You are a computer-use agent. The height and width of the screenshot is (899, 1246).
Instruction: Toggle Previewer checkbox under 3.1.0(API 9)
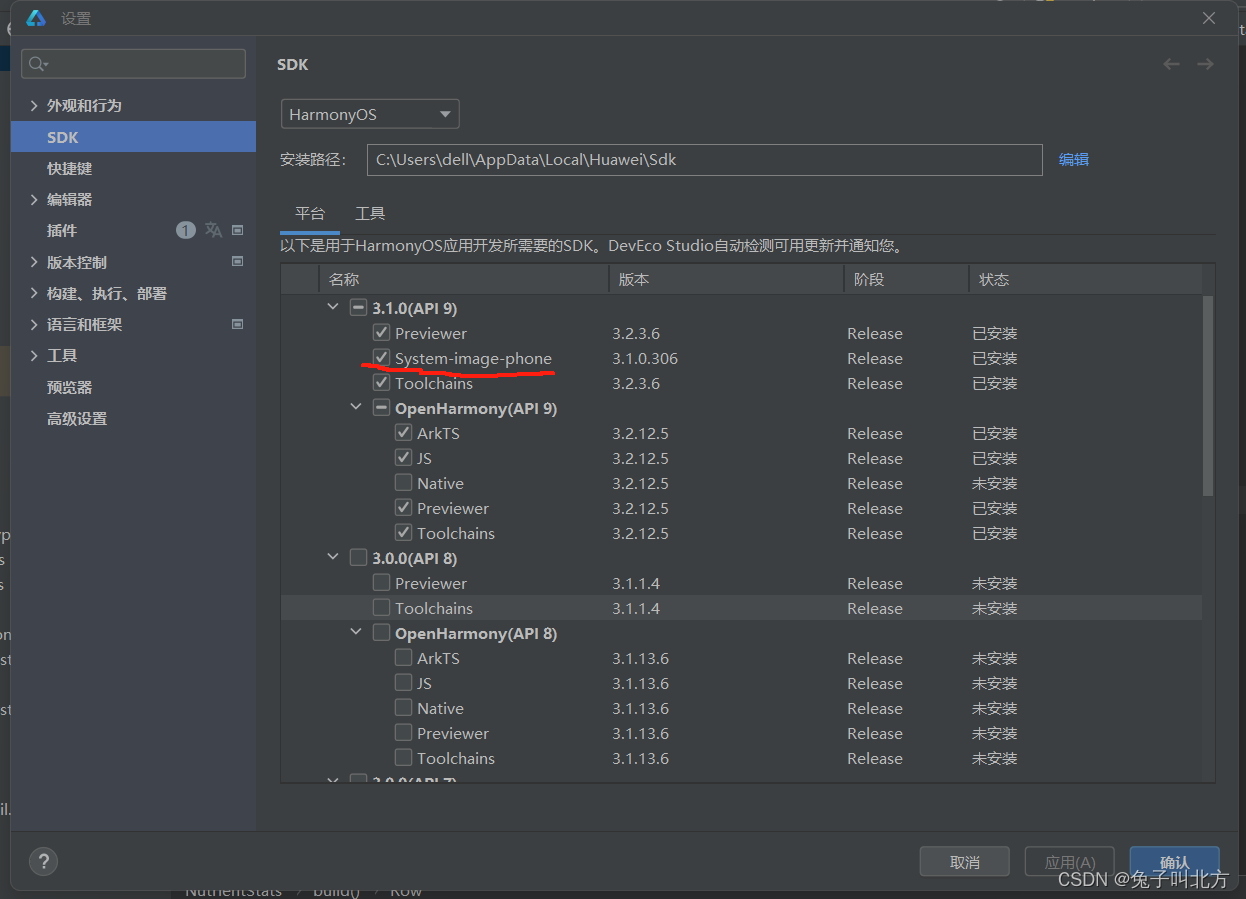click(381, 332)
